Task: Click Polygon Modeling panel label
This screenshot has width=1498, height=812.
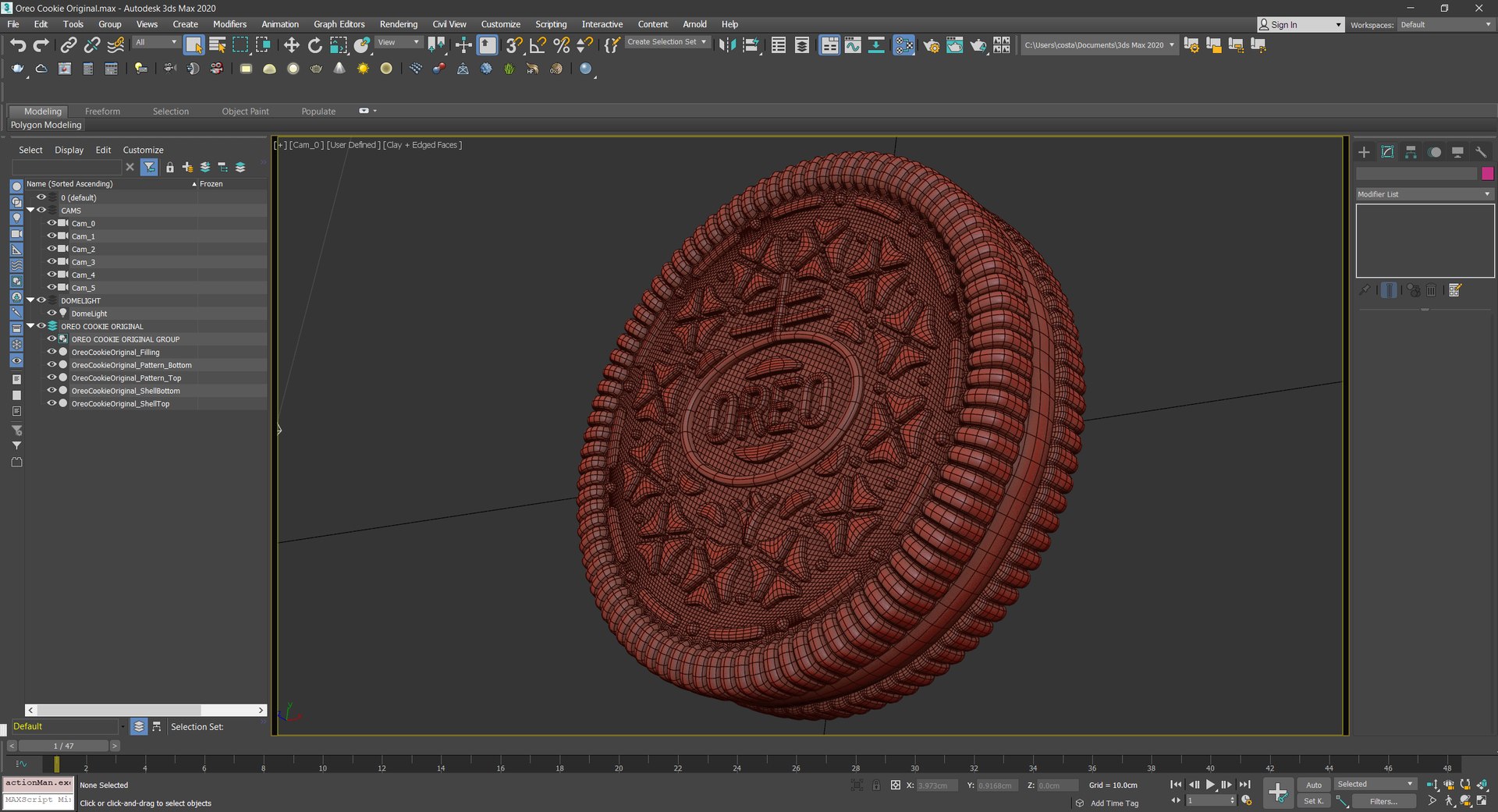Action: click(46, 125)
